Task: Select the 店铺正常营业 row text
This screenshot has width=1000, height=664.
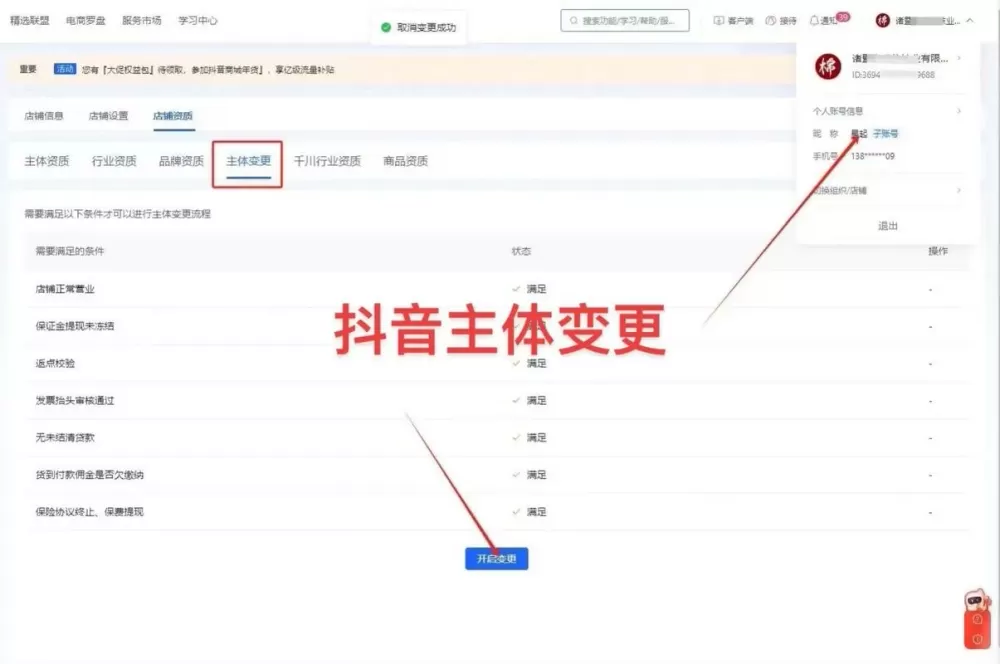Action: (x=65, y=289)
